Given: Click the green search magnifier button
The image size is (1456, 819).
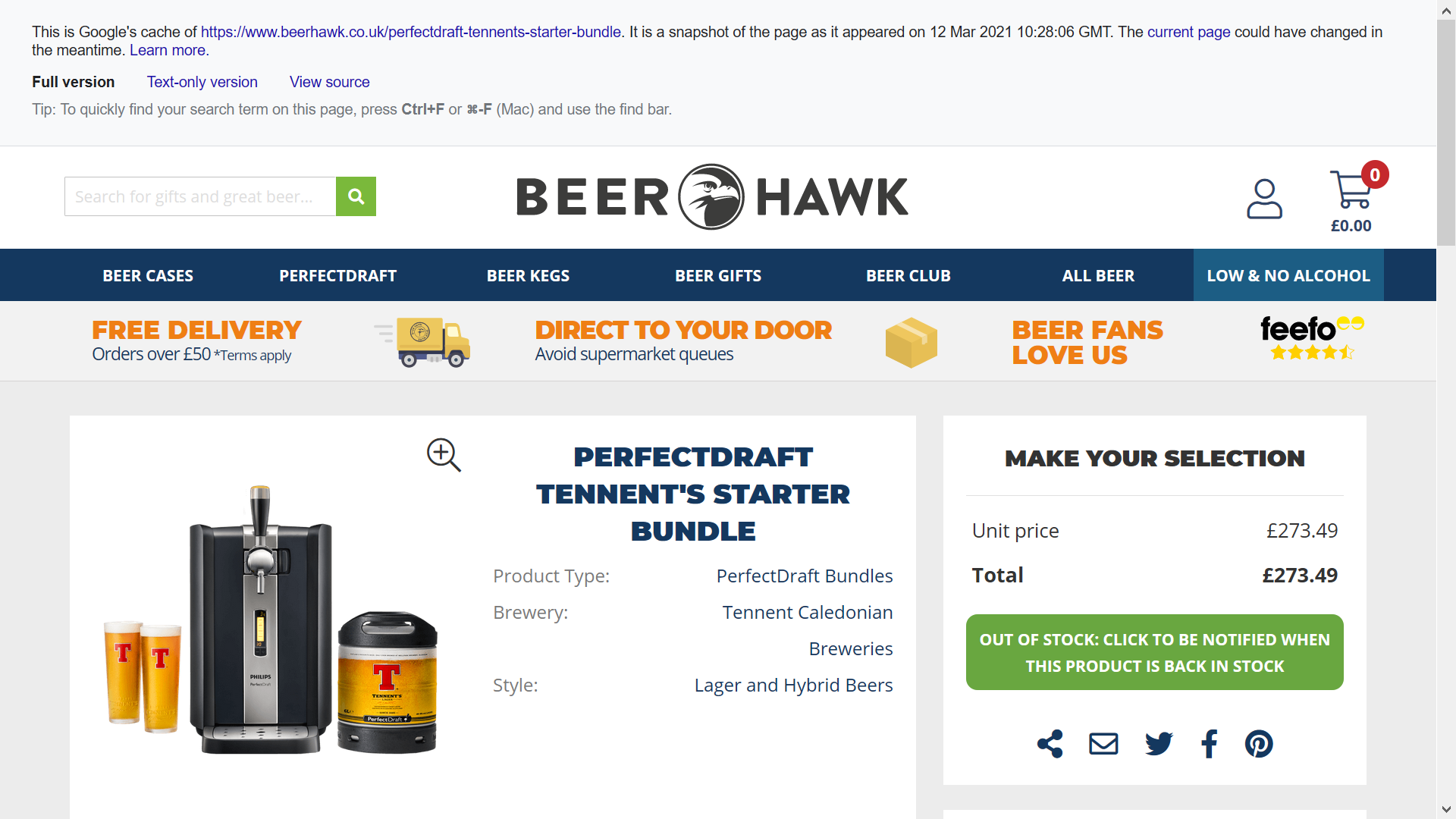Looking at the screenshot, I should 356,196.
